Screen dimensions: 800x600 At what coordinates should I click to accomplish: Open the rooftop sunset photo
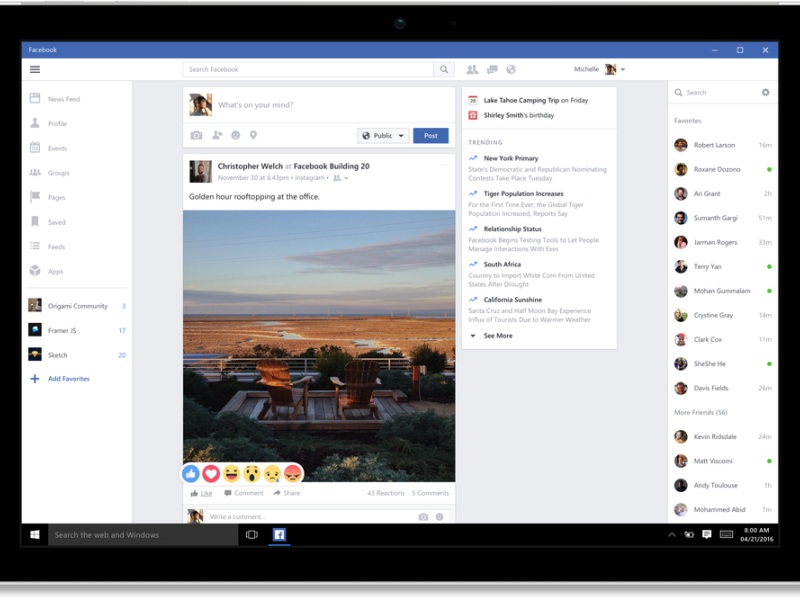pyautogui.click(x=319, y=346)
